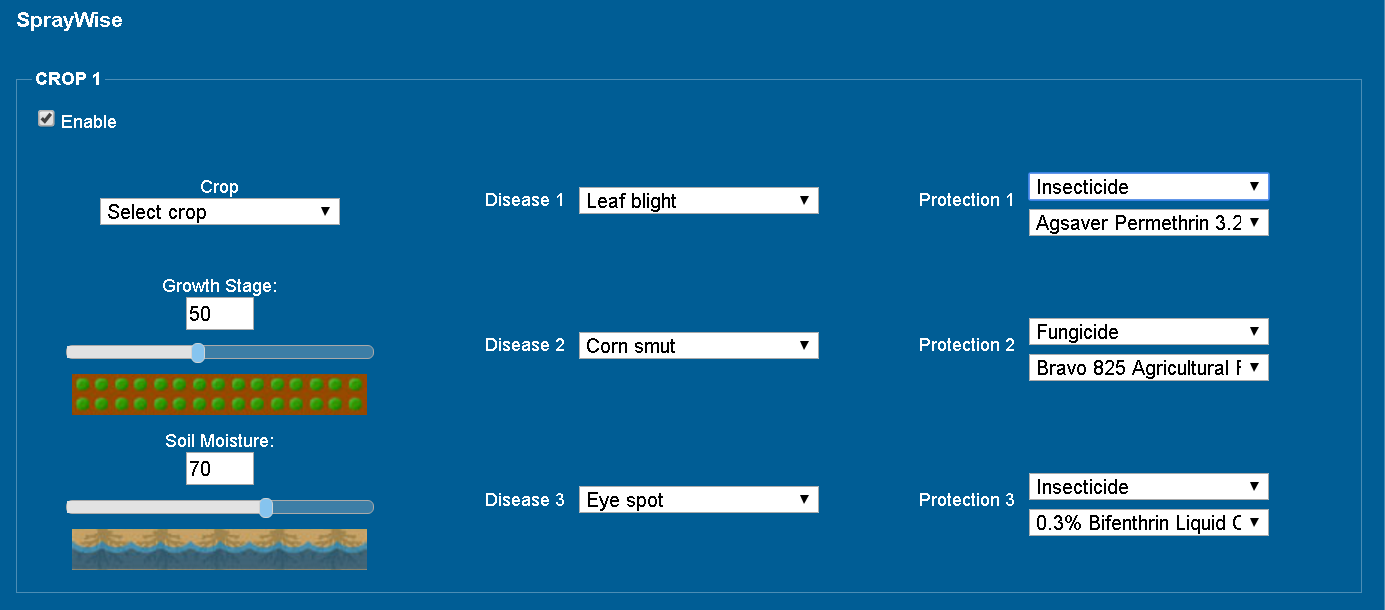
Task: Click the Growth Stage slider handle
Action: 198,352
